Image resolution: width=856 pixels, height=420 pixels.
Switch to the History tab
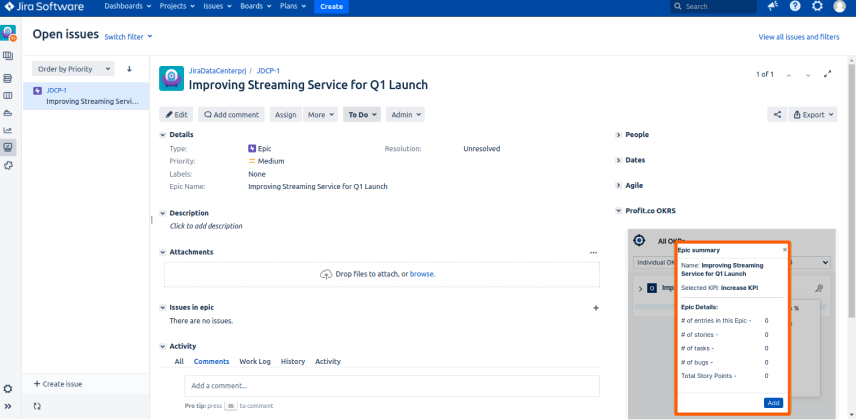[293, 362]
